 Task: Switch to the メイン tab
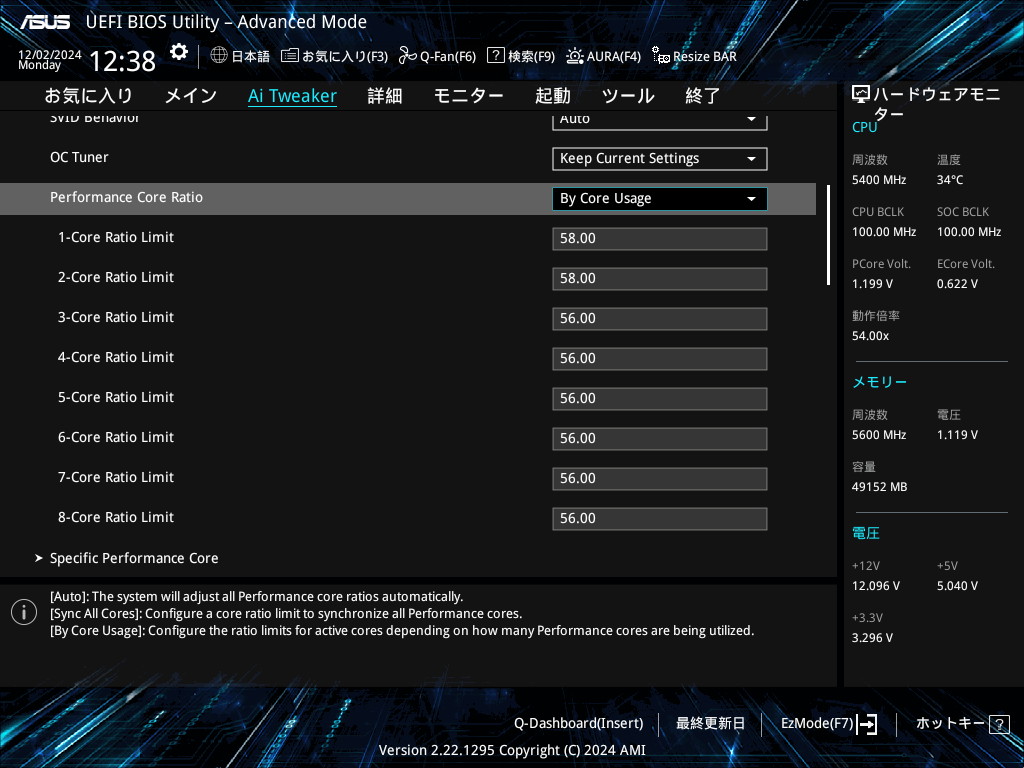[191, 96]
